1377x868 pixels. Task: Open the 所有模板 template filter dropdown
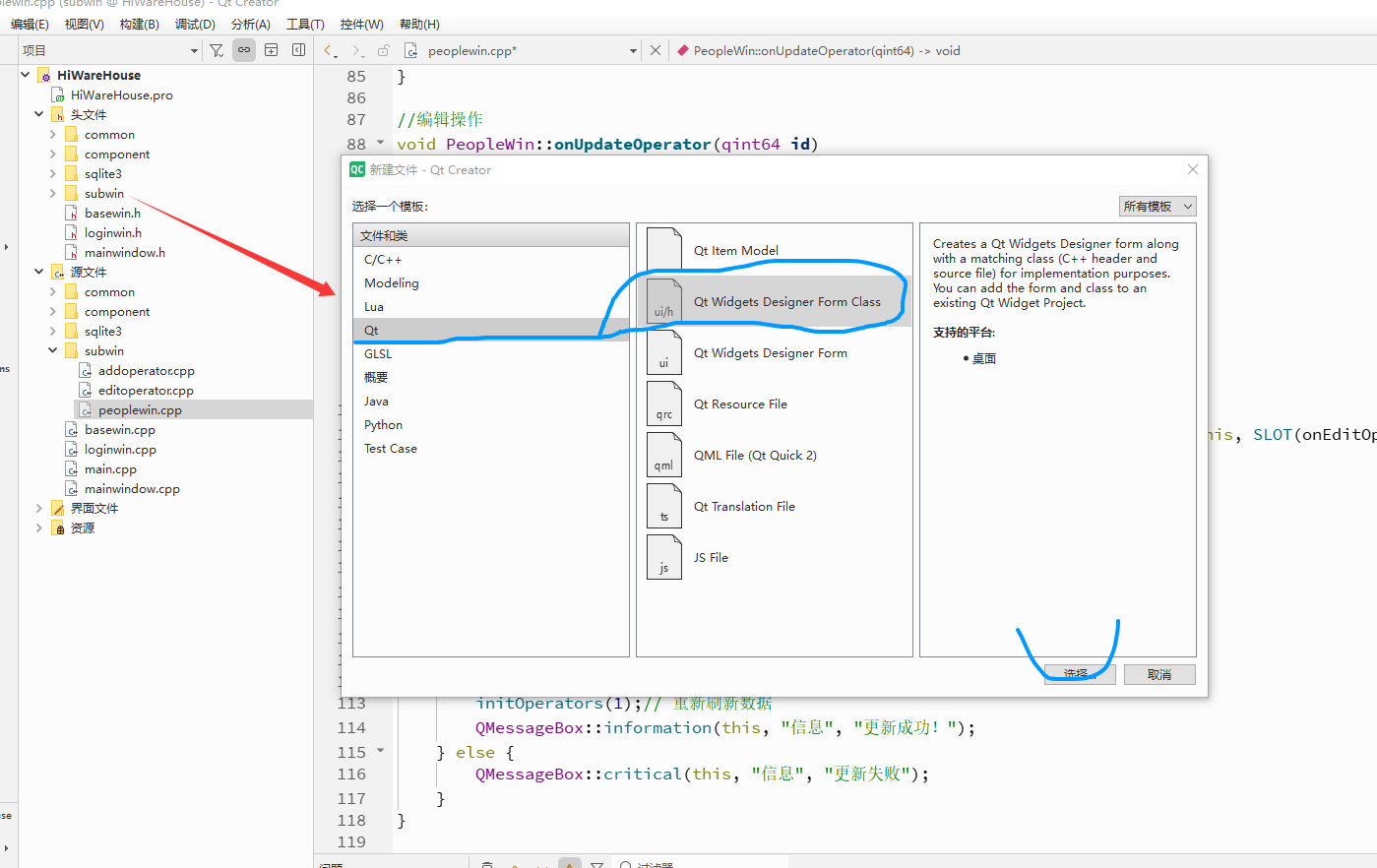pos(1158,206)
